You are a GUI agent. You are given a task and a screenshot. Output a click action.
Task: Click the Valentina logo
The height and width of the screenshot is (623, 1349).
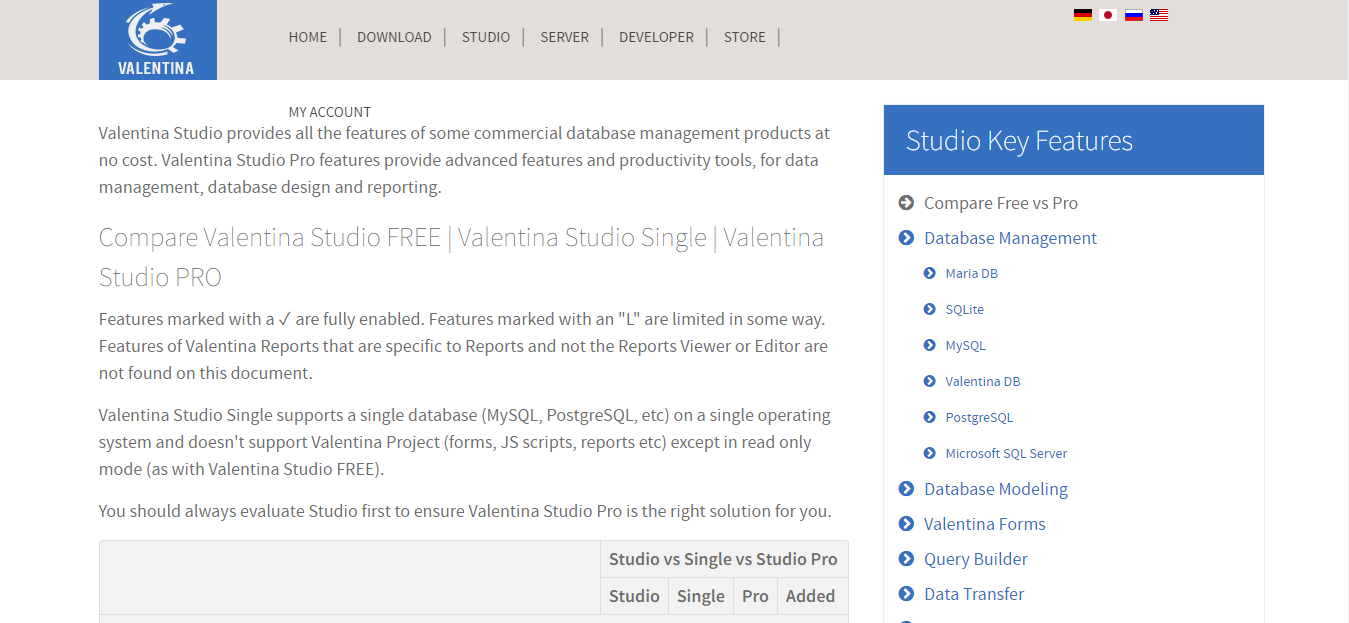[x=158, y=40]
